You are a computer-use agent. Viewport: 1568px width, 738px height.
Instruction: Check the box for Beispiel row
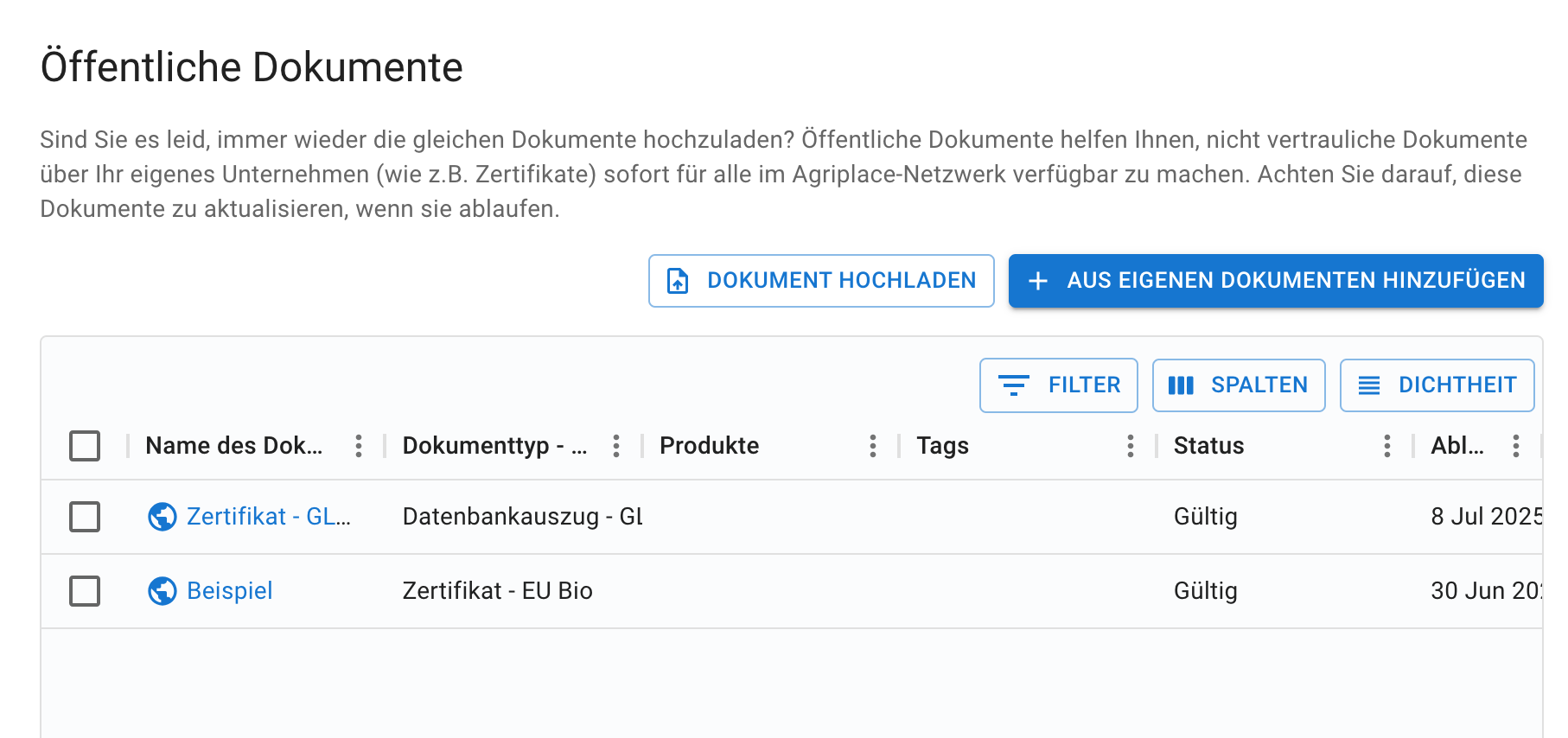85,591
